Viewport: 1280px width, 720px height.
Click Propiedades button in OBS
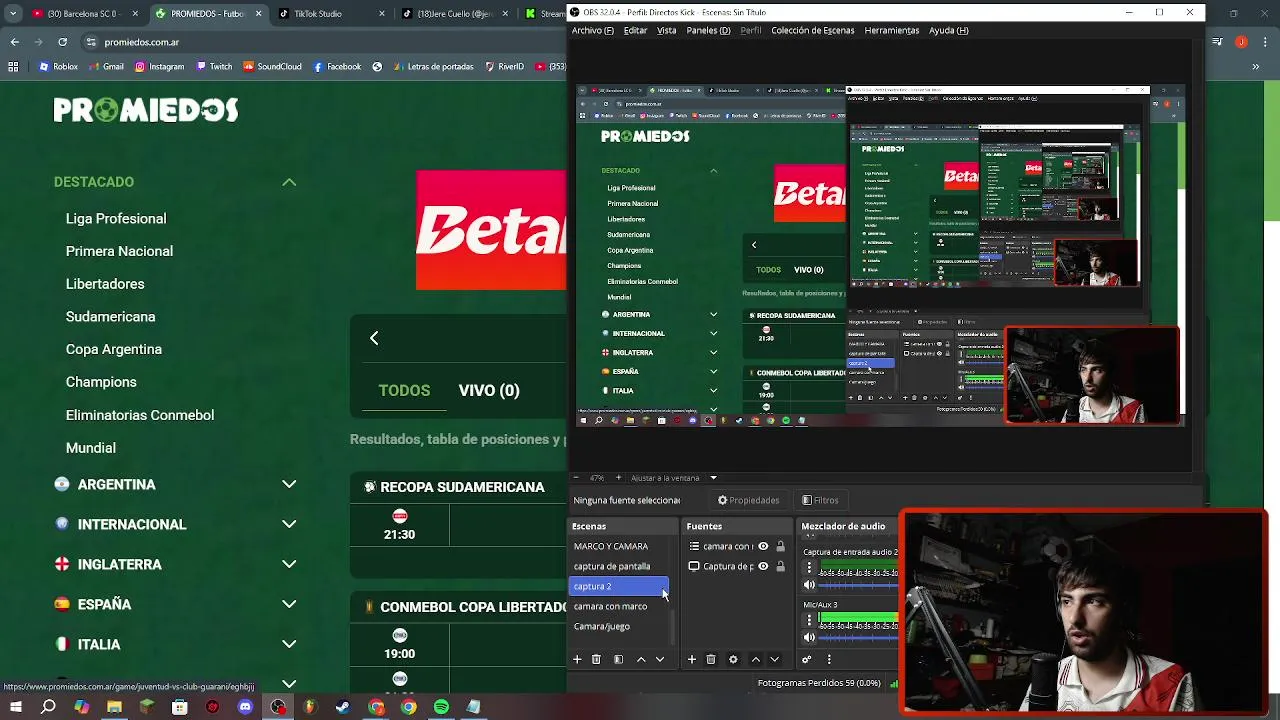[x=748, y=500]
